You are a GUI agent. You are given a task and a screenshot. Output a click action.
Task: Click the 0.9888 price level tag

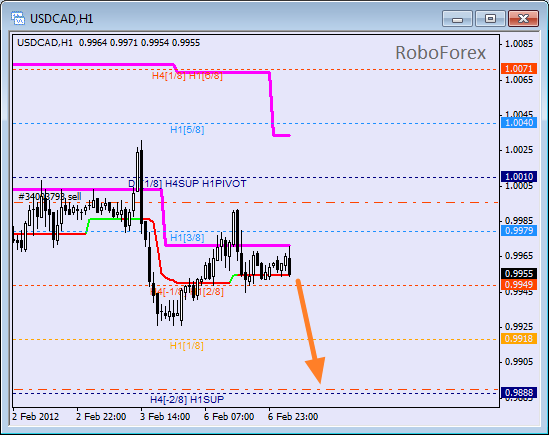point(519,392)
